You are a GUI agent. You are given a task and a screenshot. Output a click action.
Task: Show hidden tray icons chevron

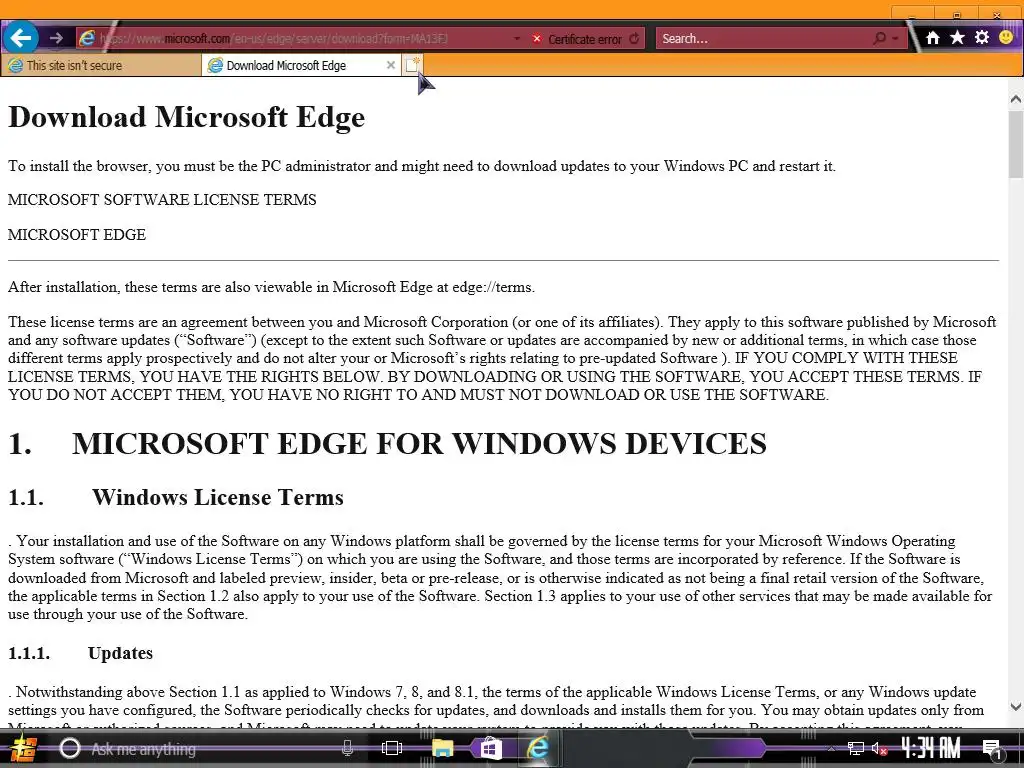[x=831, y=749]
